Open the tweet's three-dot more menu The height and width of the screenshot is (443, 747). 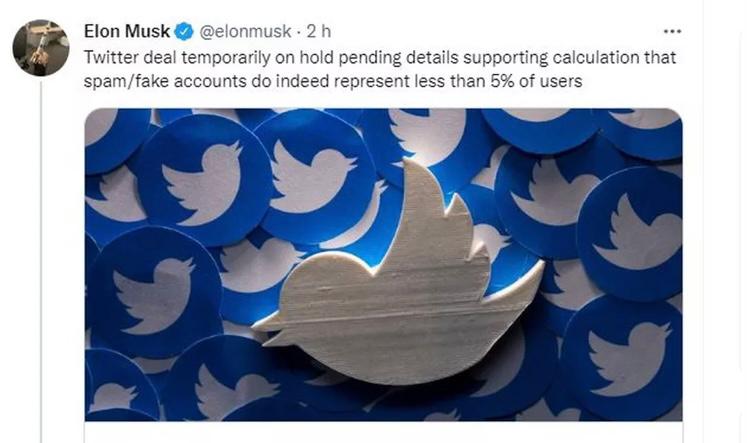pyautogui.click(x=672, y=32)
